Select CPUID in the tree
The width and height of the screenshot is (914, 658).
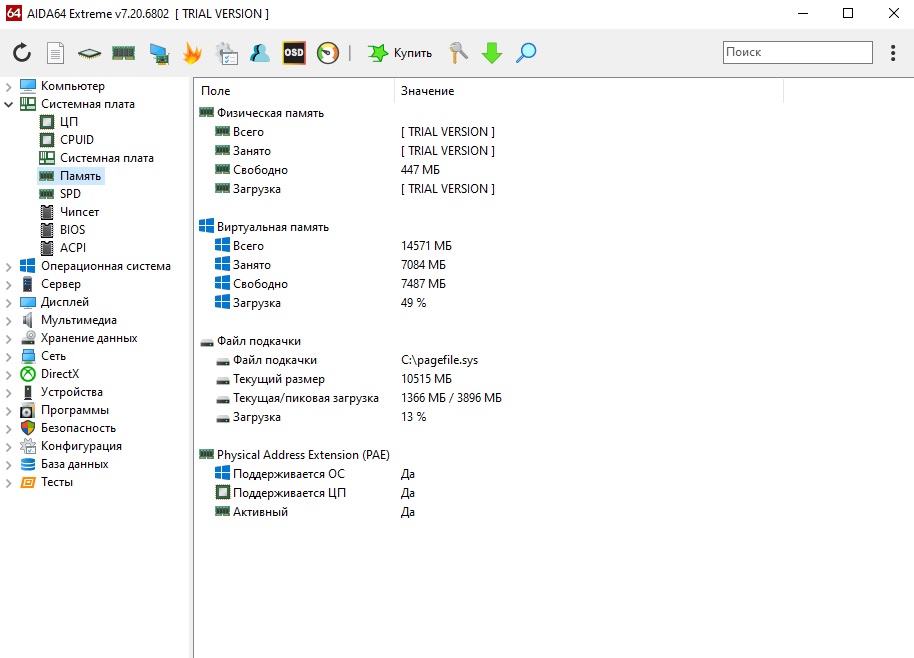(x=76, y=140)
